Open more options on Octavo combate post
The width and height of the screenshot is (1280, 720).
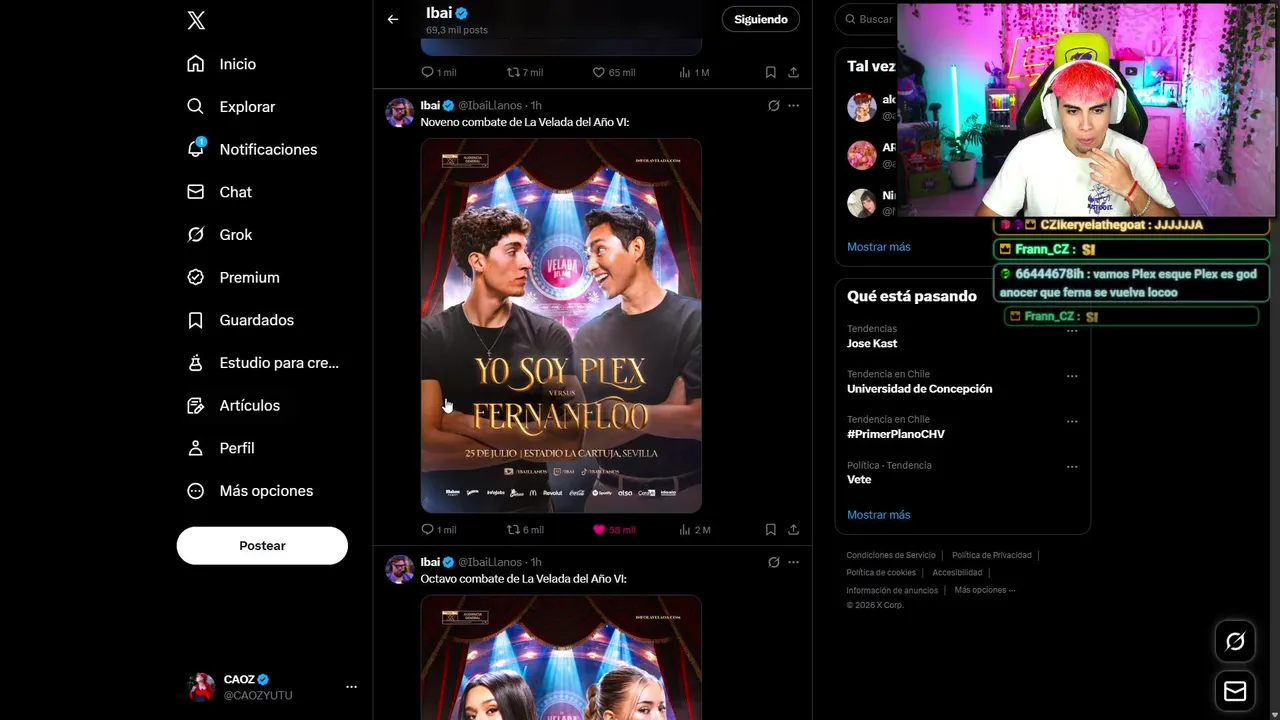793,562
